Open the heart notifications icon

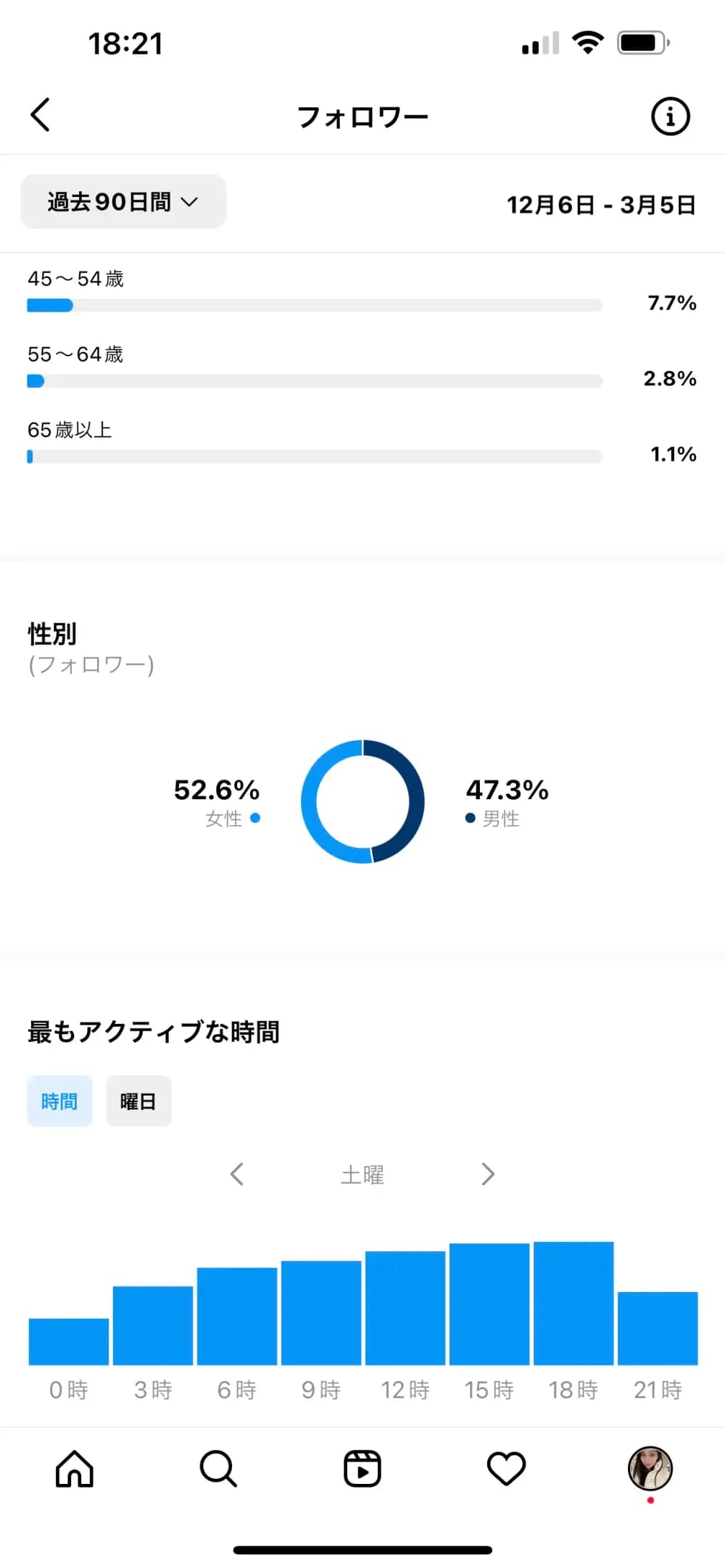(506, 1469)
